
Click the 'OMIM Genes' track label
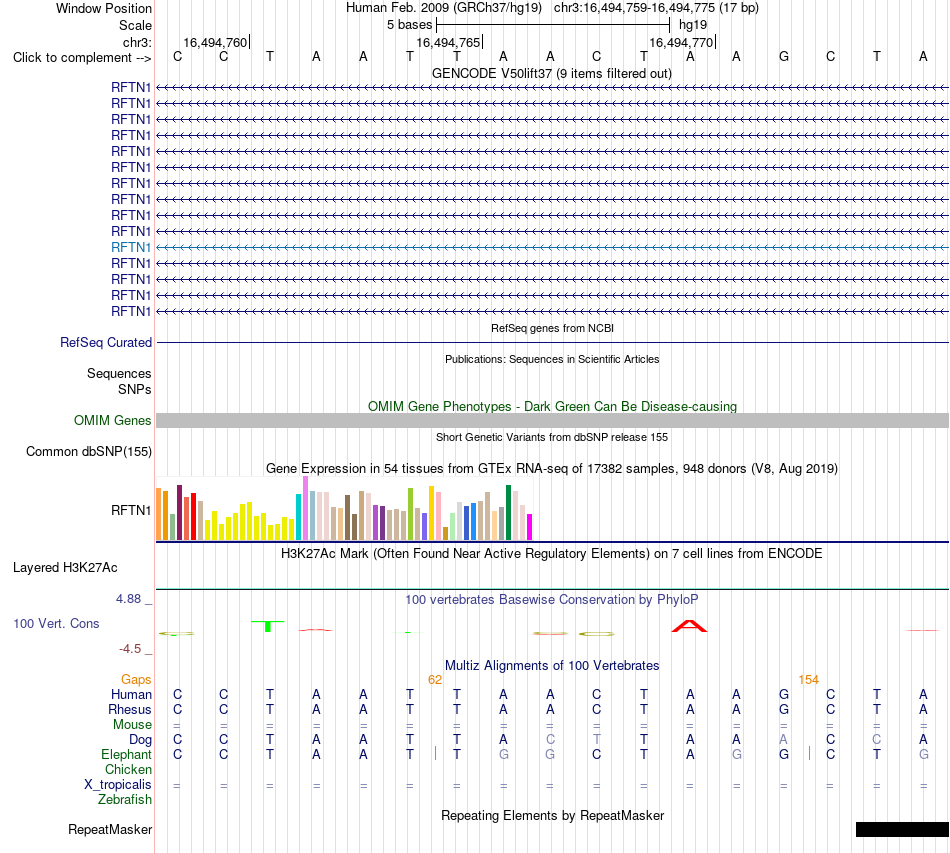pyautogui.click(x=112, y=420)
